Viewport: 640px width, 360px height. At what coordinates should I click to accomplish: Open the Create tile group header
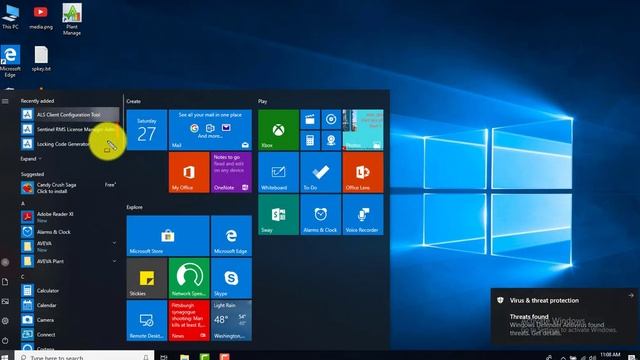133,101
